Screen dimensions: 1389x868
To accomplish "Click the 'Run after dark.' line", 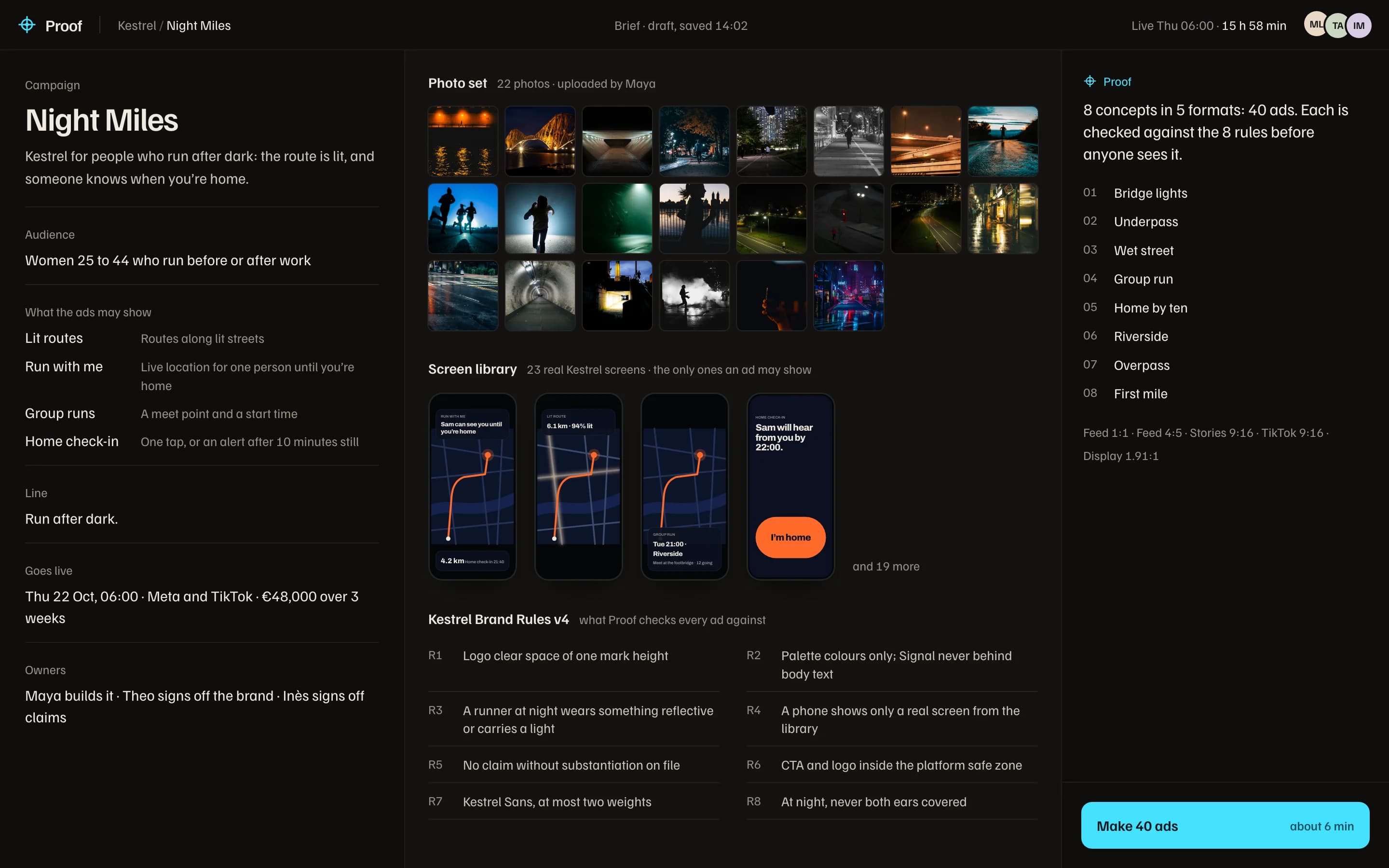I will coord(71,519).
